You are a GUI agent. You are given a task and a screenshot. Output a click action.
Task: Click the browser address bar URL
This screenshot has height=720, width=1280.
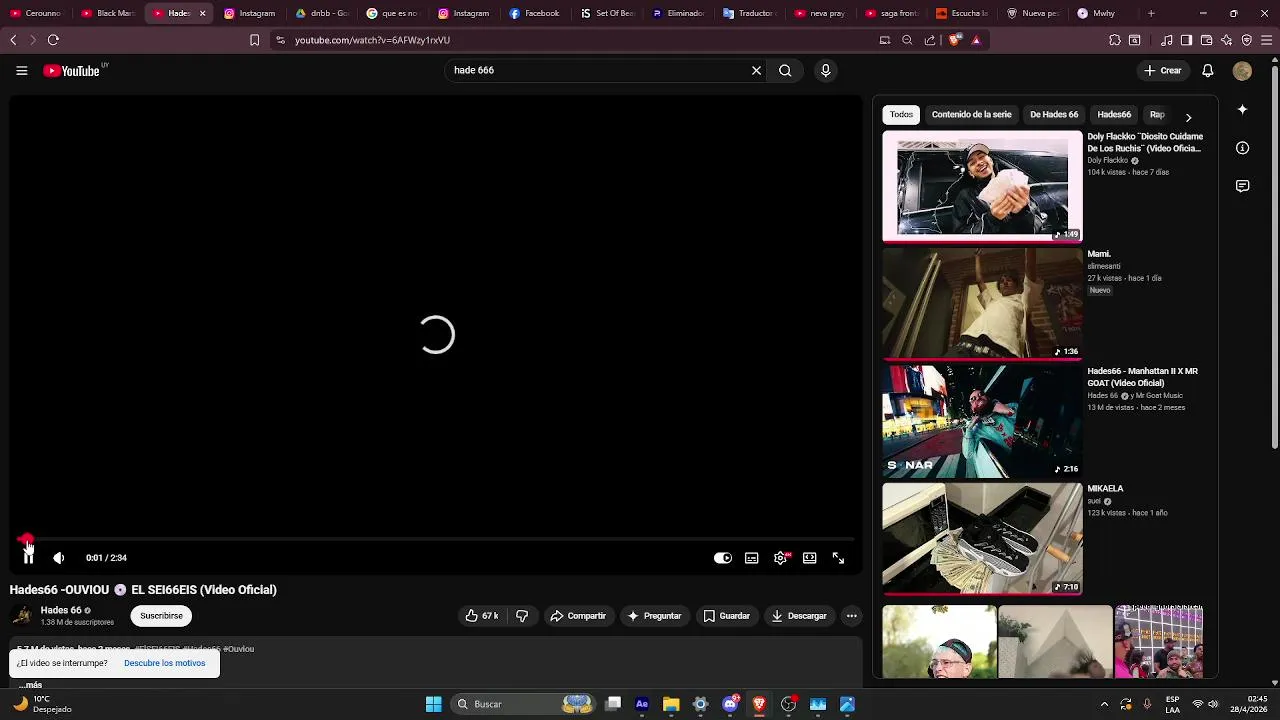coord(372,40)
